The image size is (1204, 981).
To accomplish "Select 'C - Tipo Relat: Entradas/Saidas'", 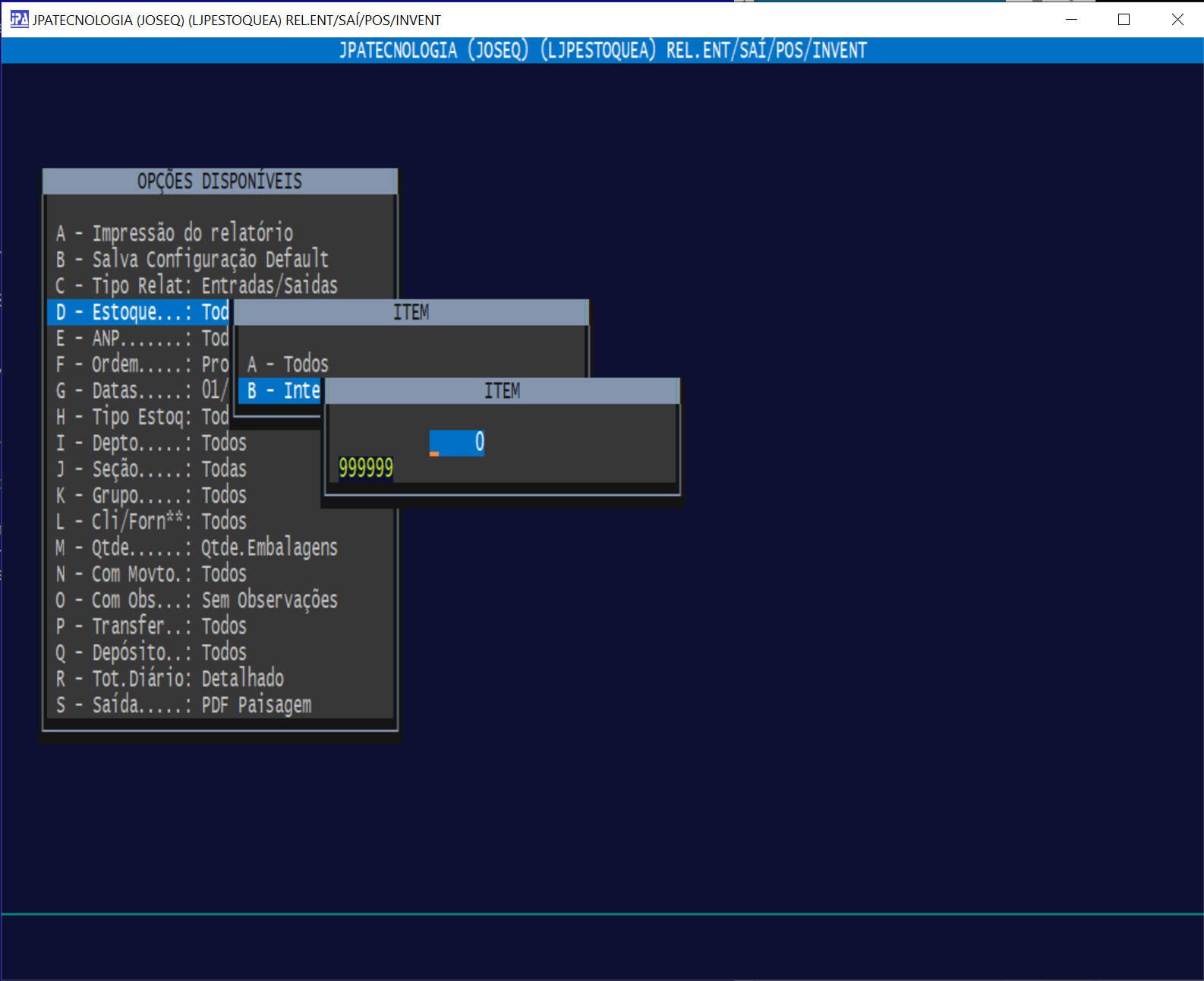I will (x=196, y=285).
